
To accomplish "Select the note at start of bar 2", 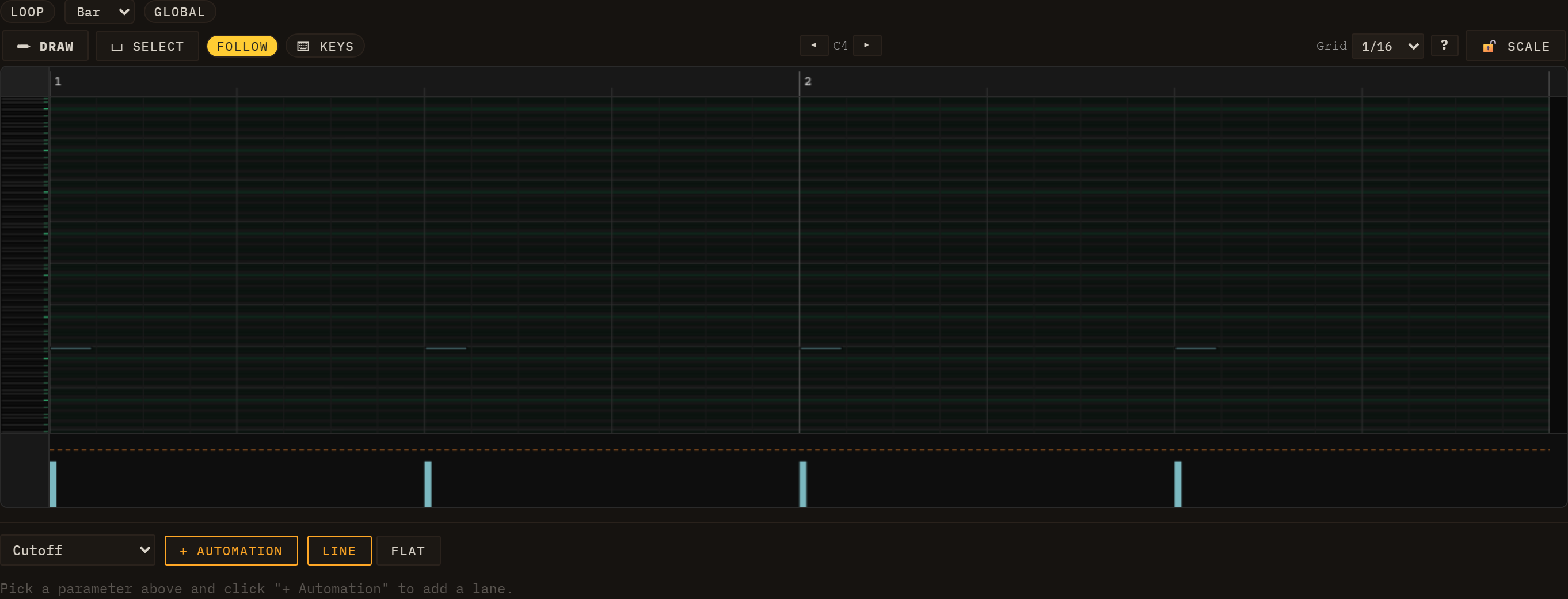I will (820, 348).
